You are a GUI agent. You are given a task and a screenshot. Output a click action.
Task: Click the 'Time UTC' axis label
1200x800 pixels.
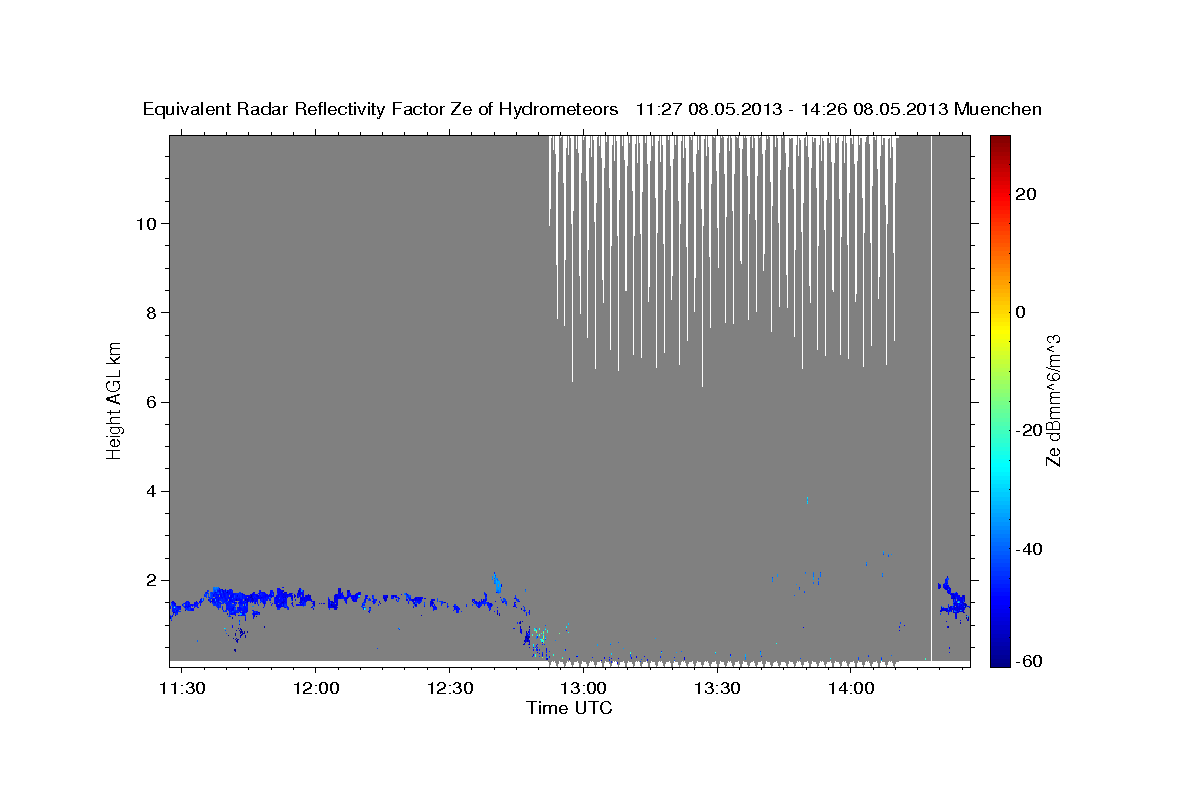569,708
